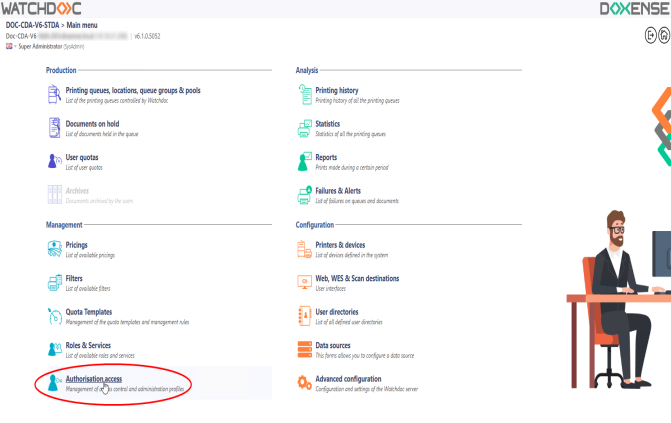Open Printing queues, locations, queue groups & pools
The image size is (671, 423).
tap(132, 90)
